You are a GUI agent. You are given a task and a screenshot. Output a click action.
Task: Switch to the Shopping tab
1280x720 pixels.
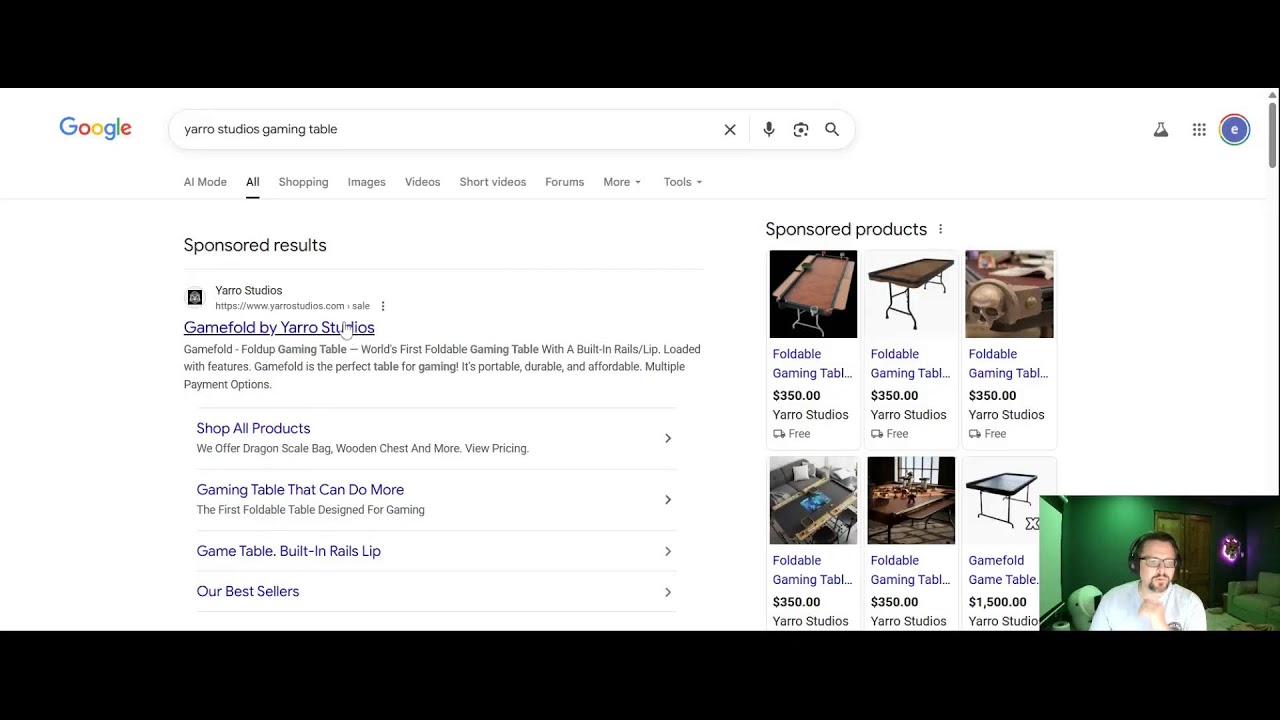pos(303,182)
